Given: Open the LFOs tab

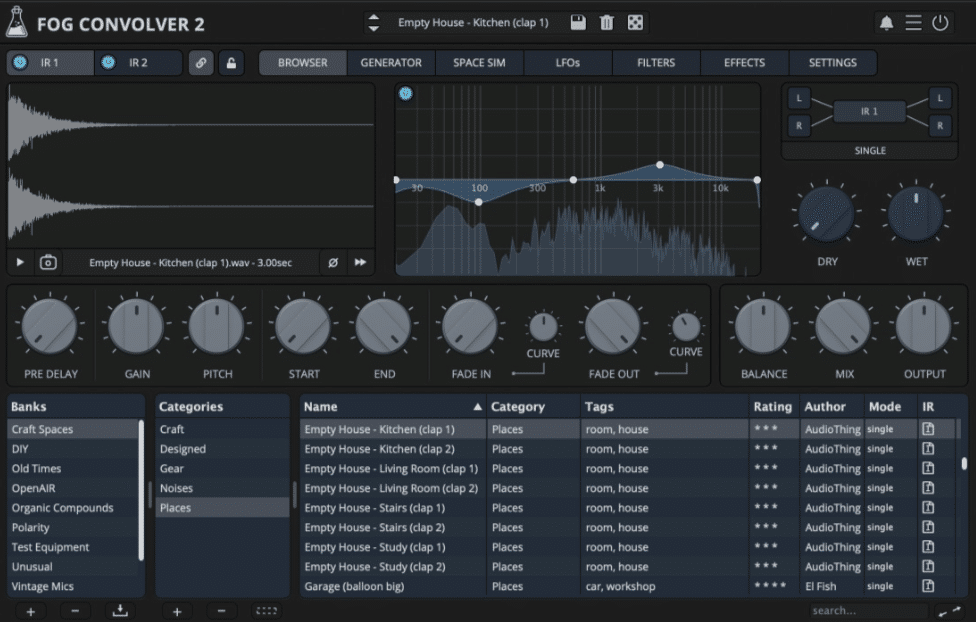Looking at the screenshot, I should point(568,63).
